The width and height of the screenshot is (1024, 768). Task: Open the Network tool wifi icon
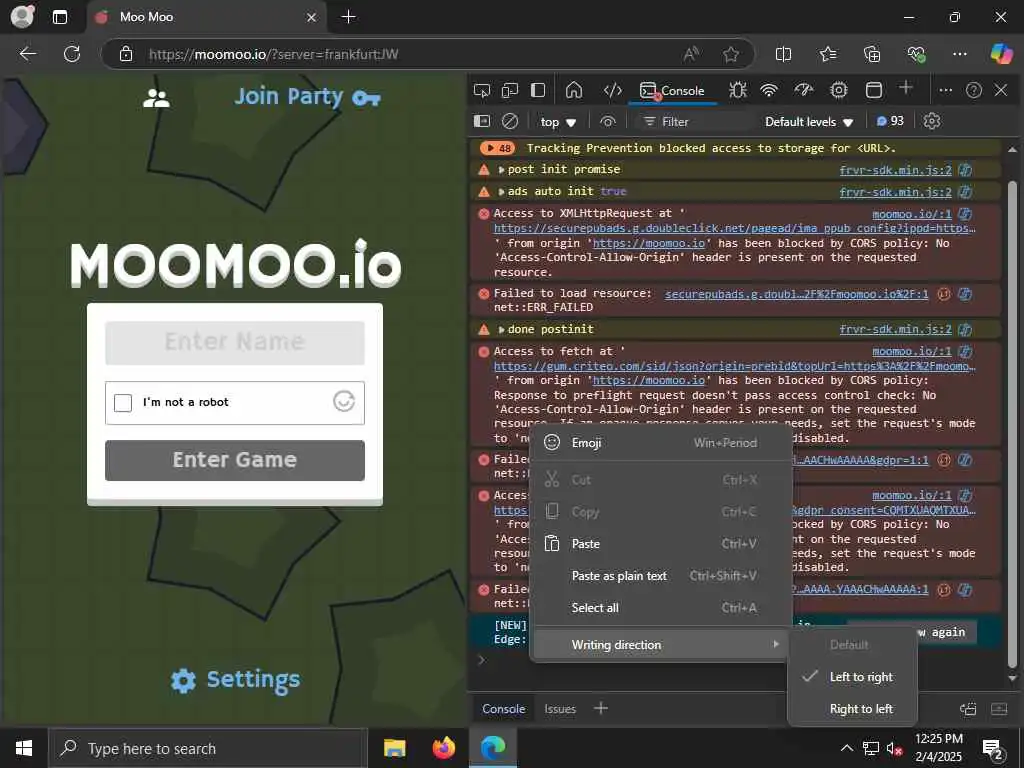[x=769, y=90]
